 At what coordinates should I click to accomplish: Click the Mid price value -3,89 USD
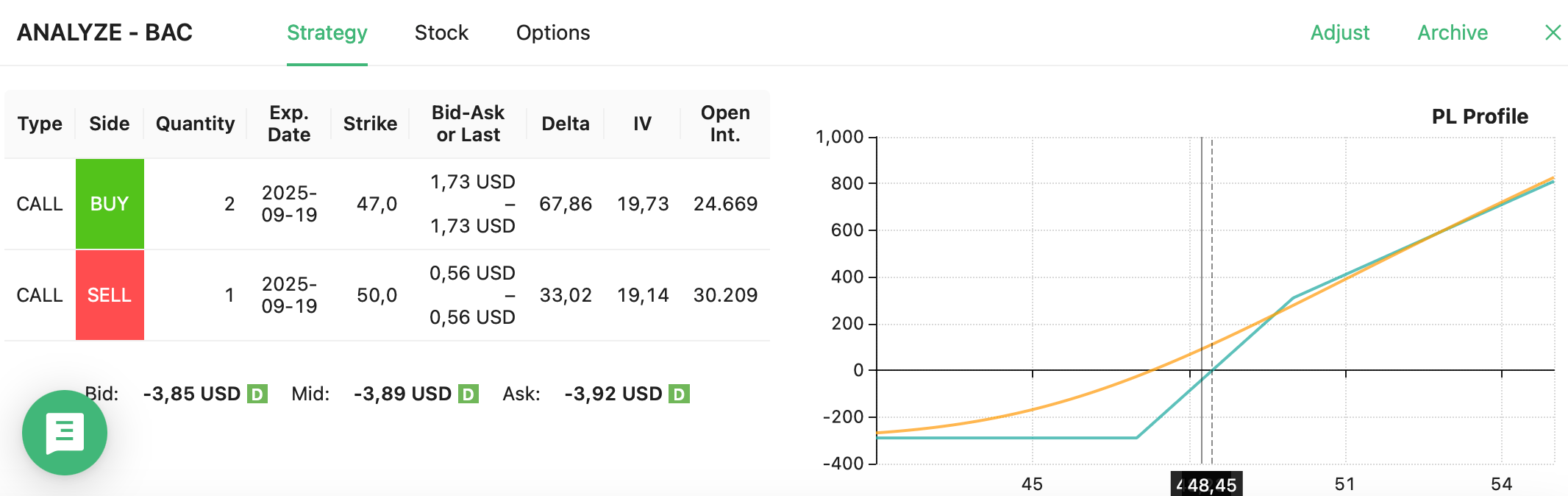[x=402, y=394]
